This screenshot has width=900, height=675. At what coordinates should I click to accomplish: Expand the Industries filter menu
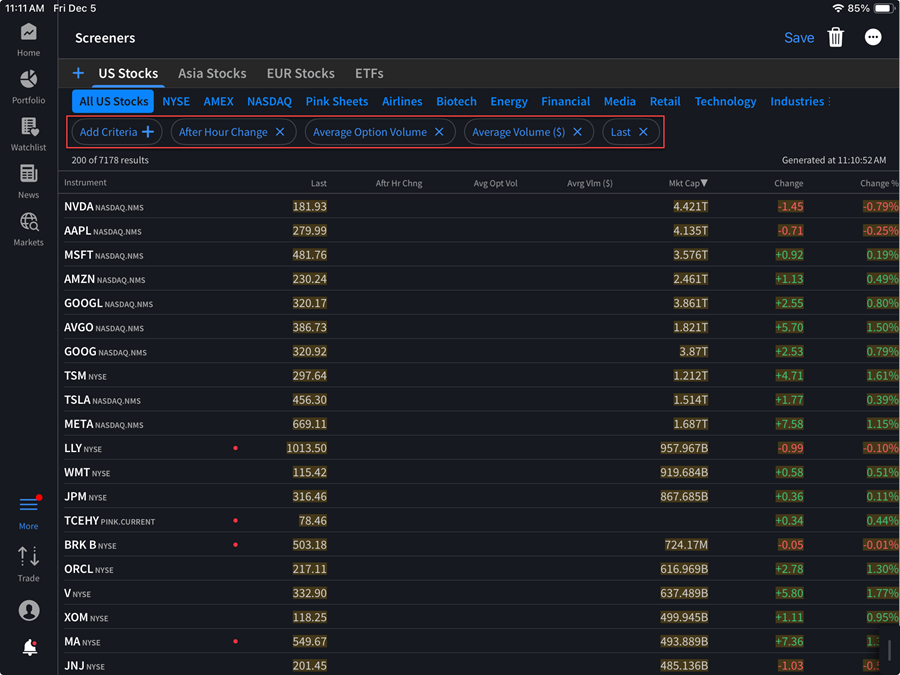tap(800, 101)
